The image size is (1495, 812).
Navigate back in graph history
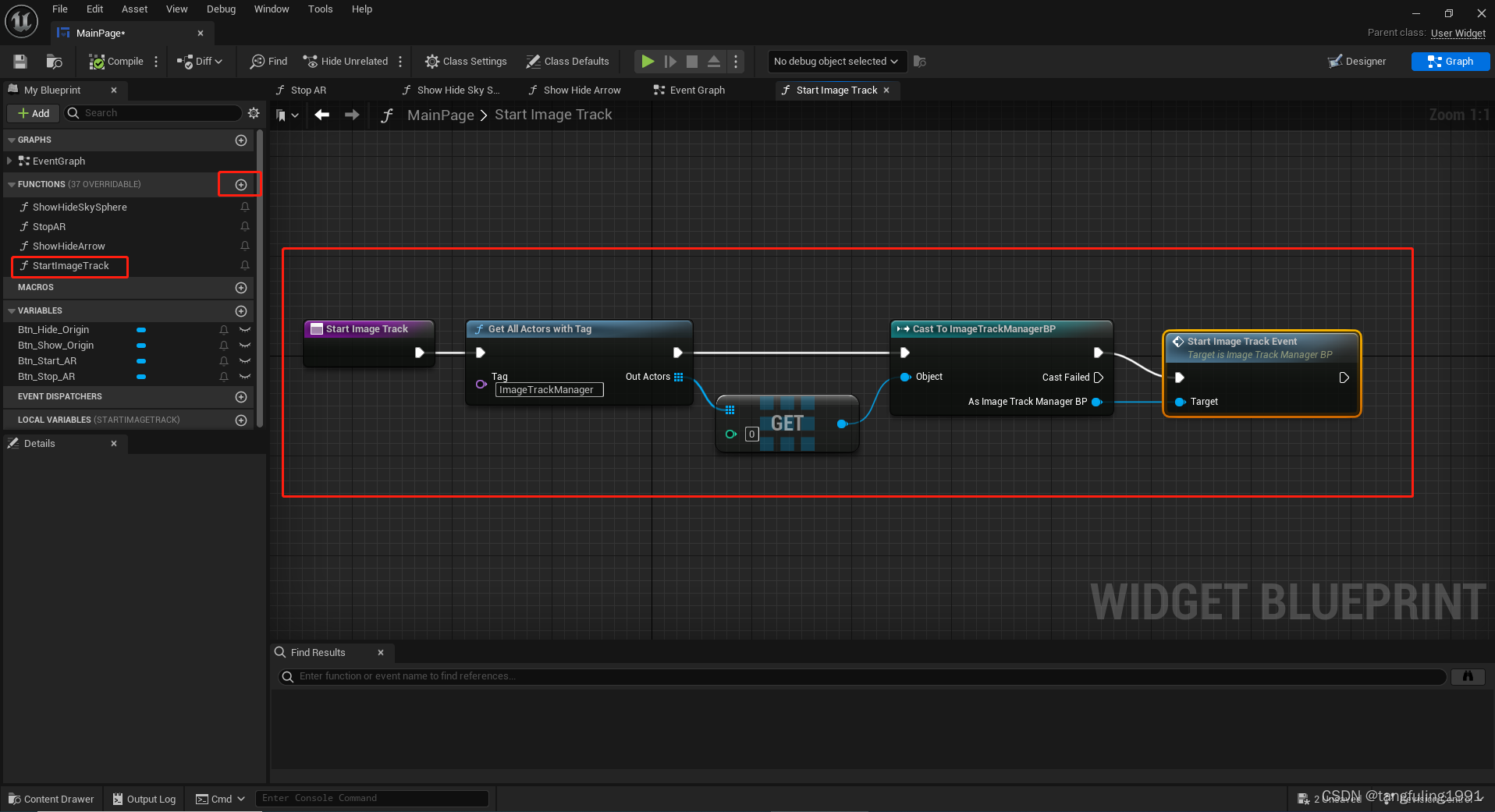(322, 115)
